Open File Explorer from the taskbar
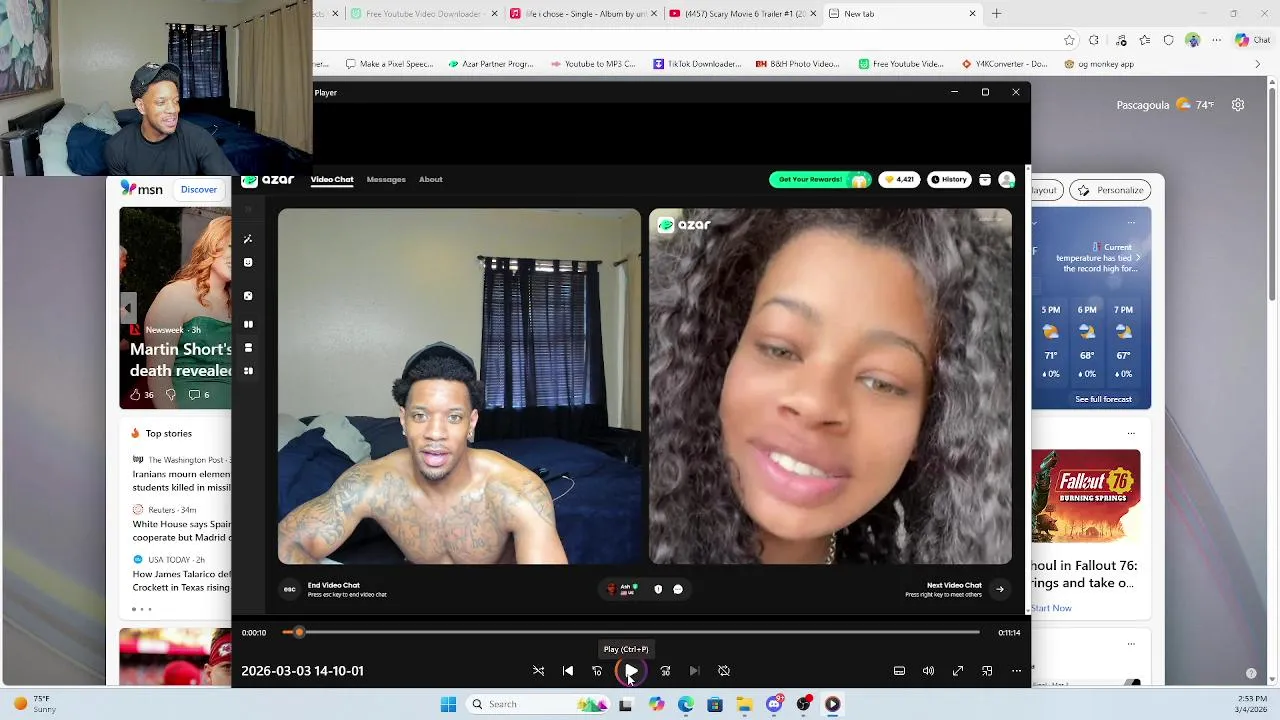This screenshot has width=1280, height=720. tap(744, 704)
